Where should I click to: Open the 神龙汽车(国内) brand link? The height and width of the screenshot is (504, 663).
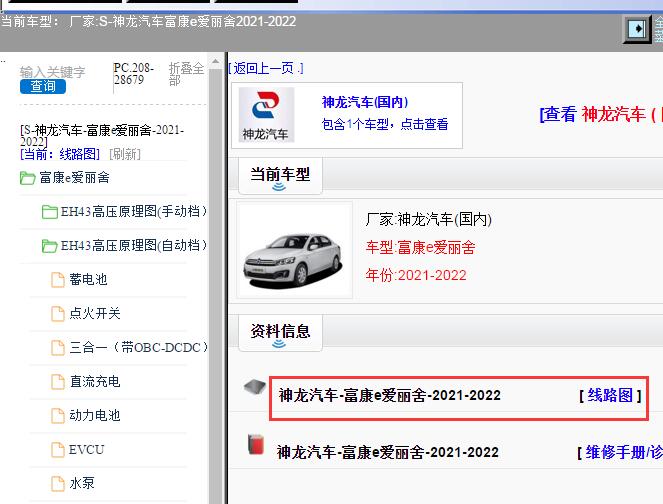[x=365, y=102]
